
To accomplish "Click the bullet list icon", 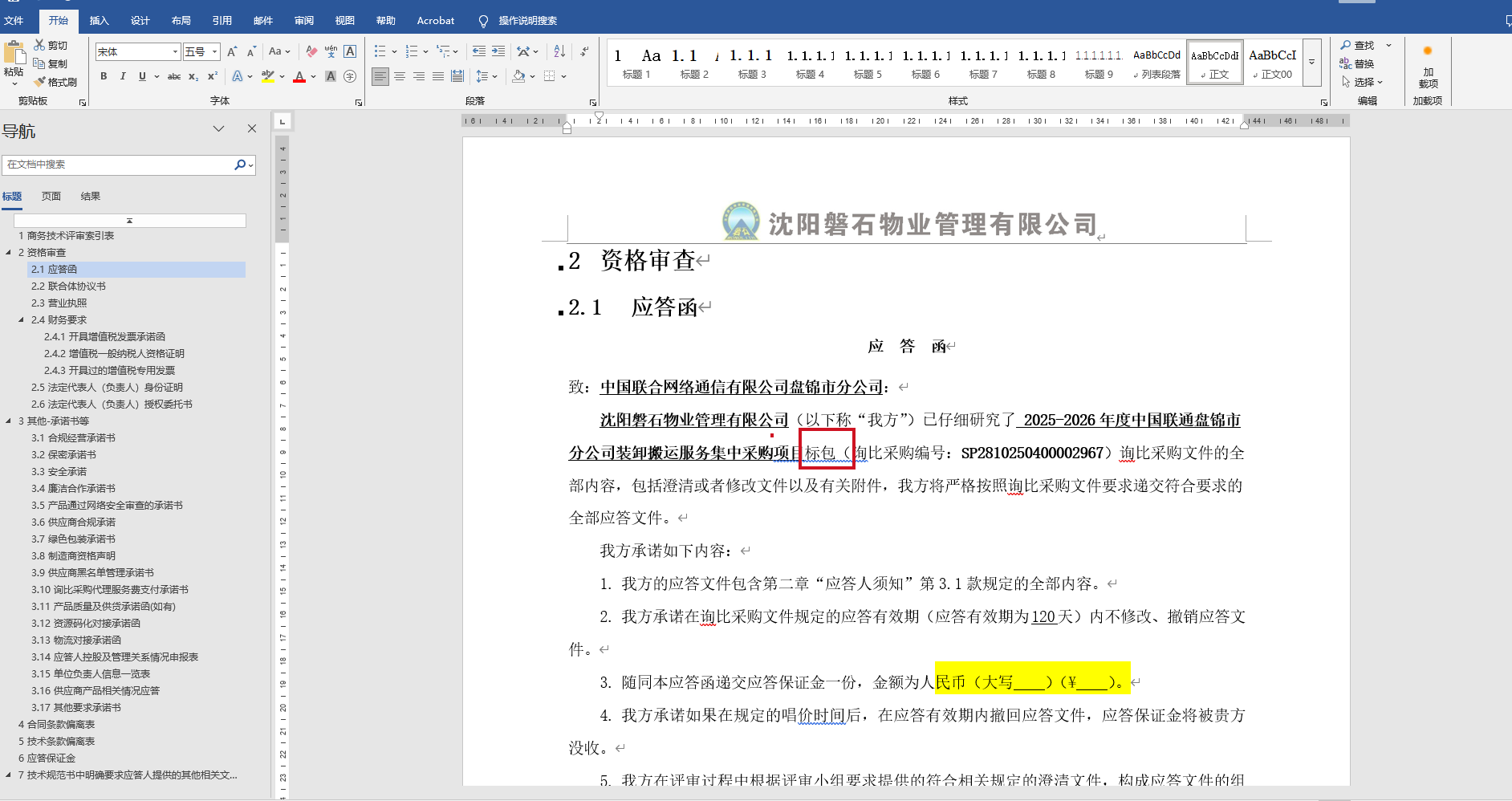I will [x=380, y=51].
